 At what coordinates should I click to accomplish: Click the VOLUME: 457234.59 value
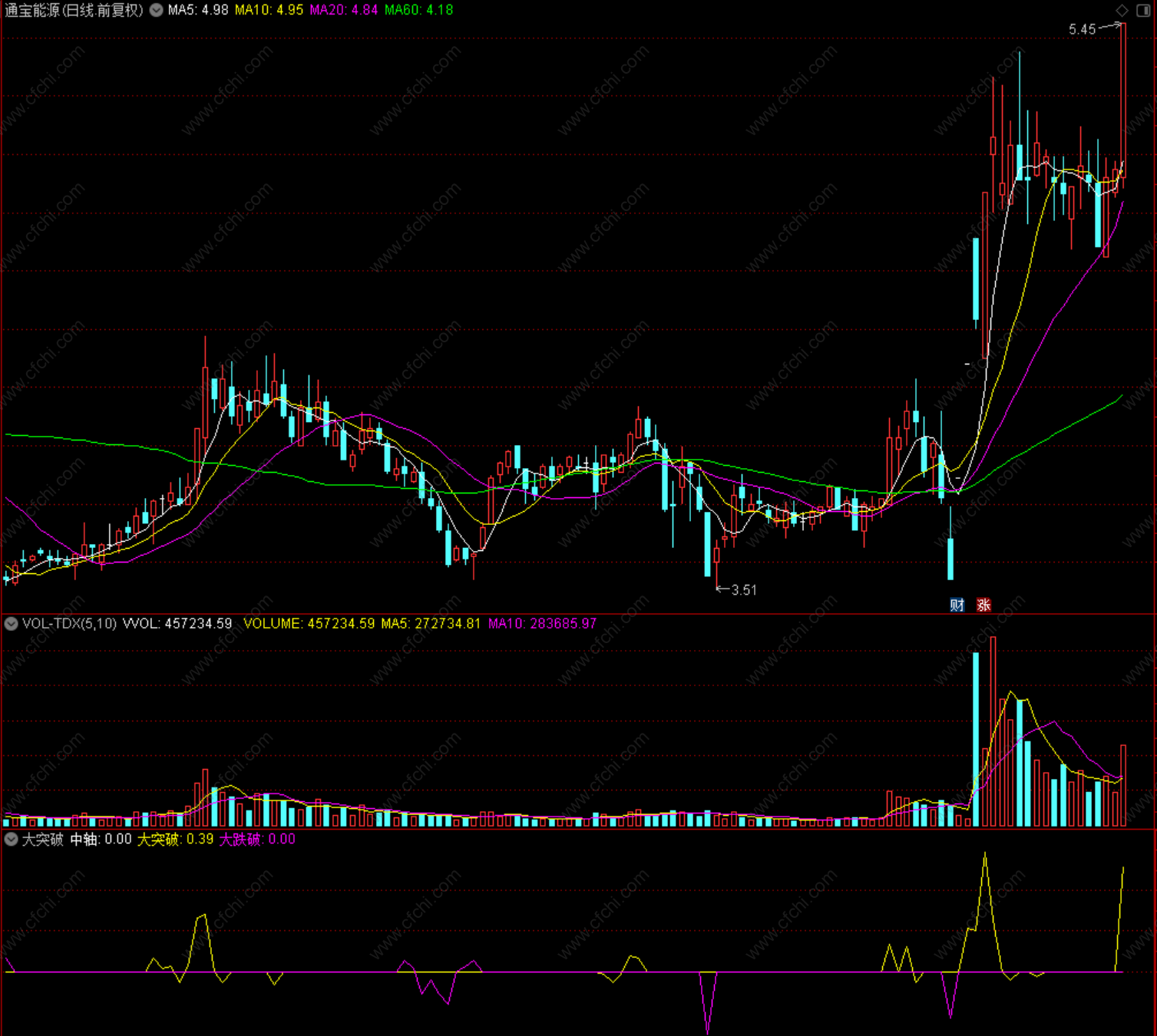(309, 624)
